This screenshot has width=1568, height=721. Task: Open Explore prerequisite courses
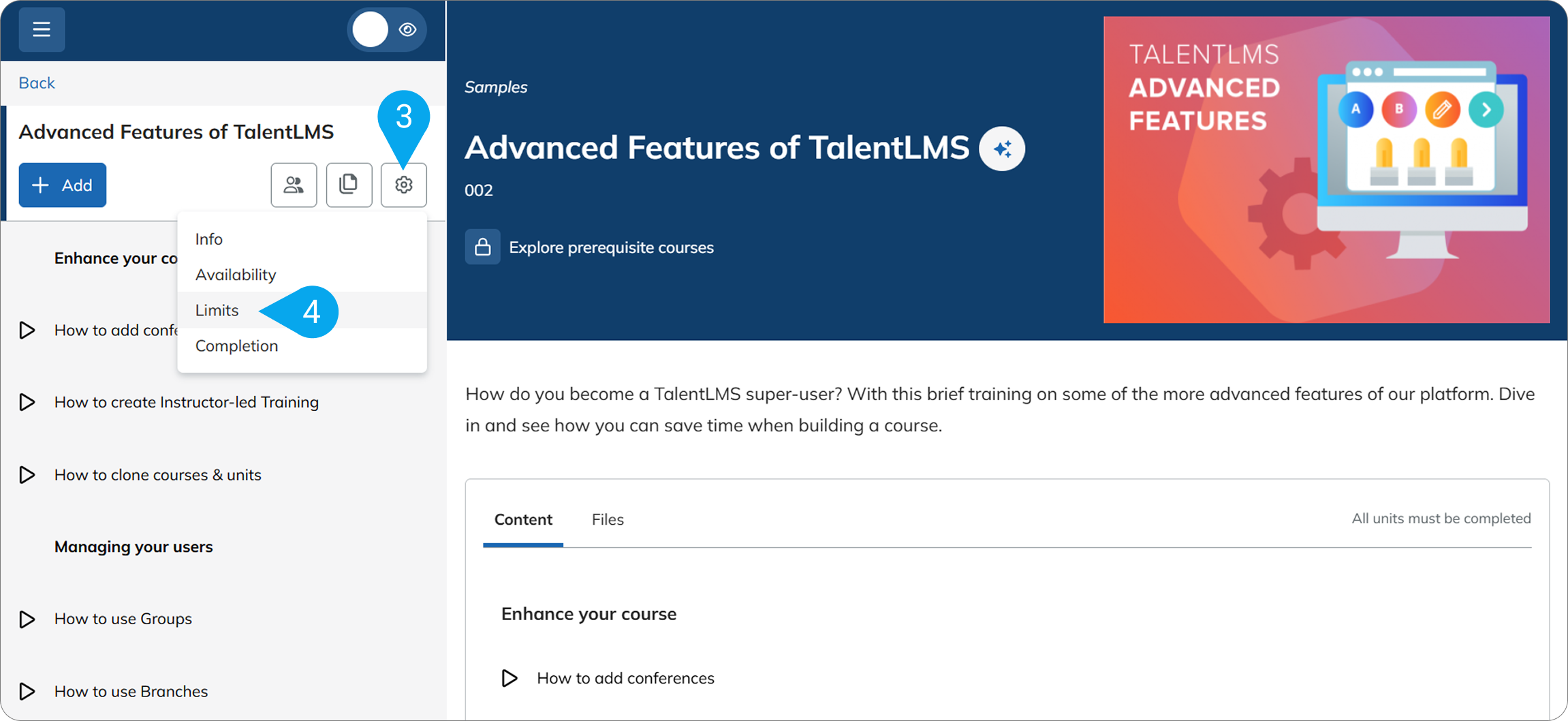tap(611, 247)
